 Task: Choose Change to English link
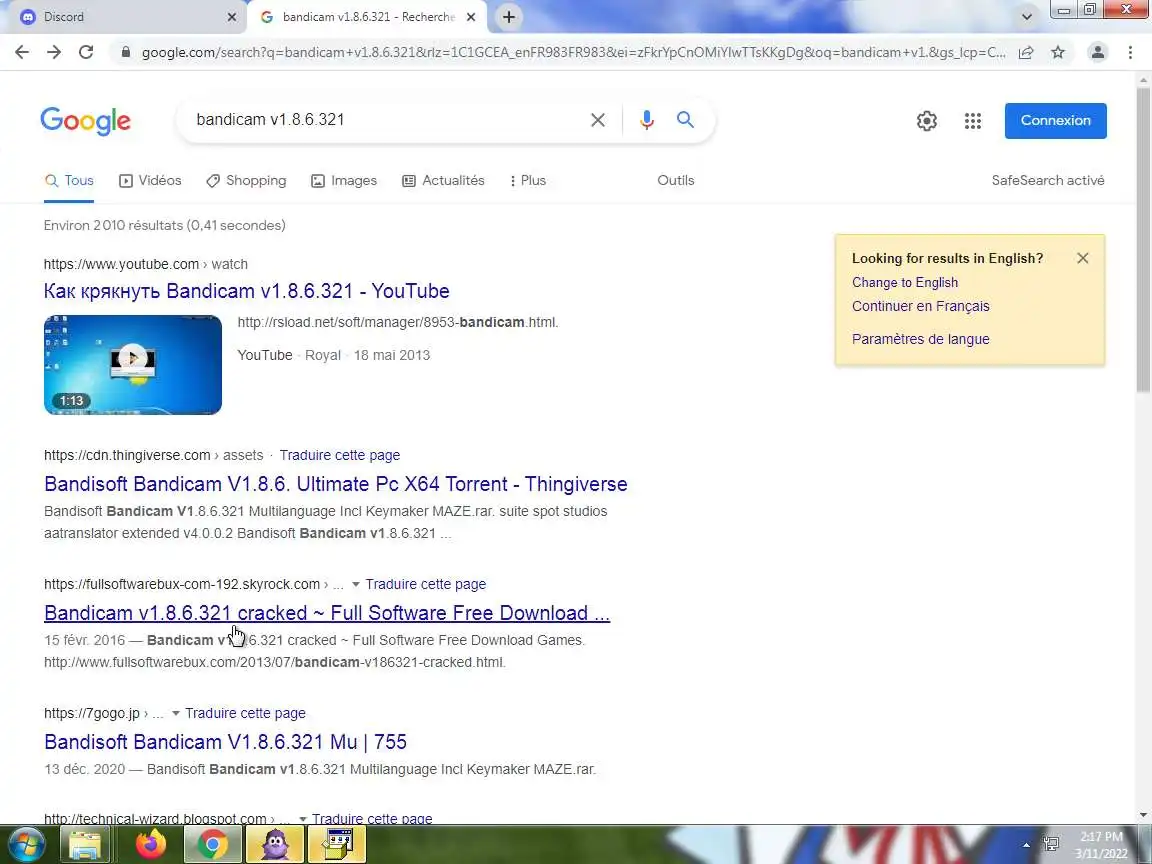[905, 283]
